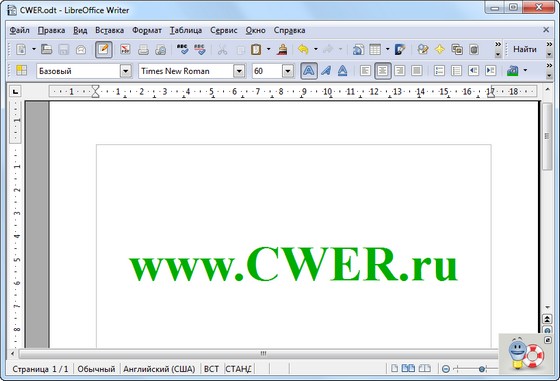Open the Table grid dropdown arrow

[388, 49]
